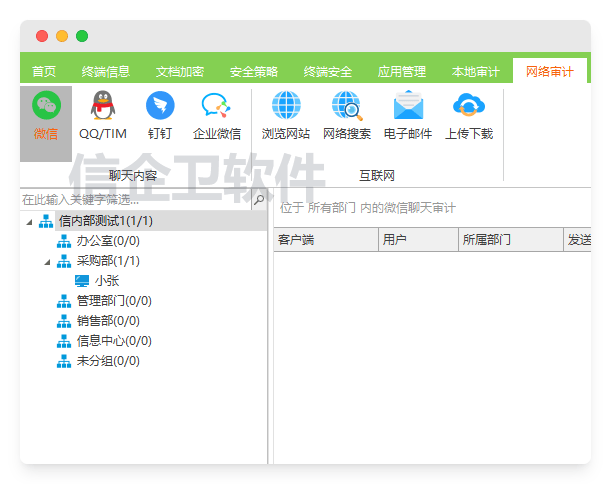Open the Enterprise WeChat (企业微信) audit
Viewport: 611px width, 484px height.
point(216,116)
